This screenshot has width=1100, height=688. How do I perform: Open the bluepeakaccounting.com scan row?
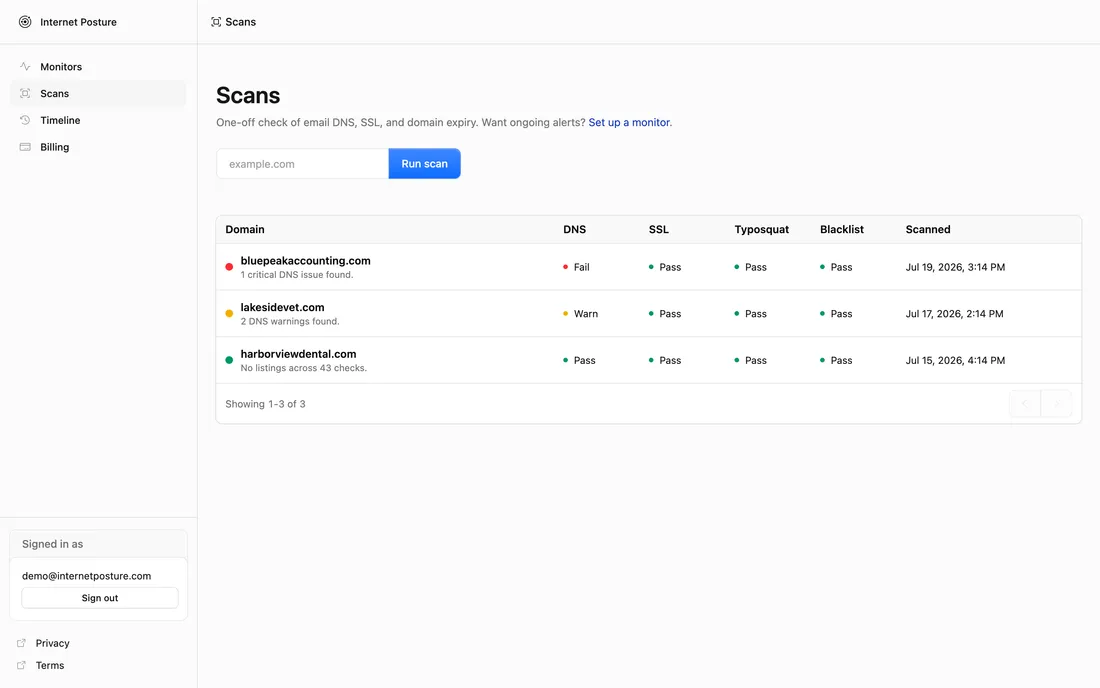coord(648,267)
